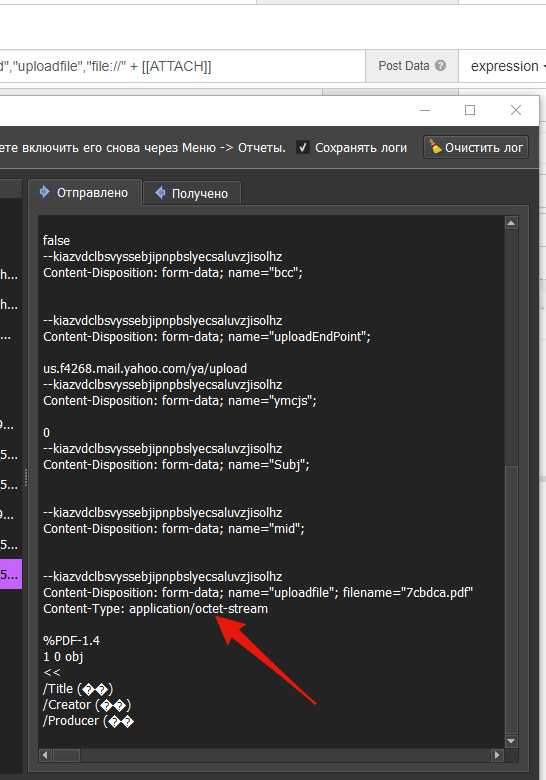The image size is (546, 780).
Task: Minimize the log window
Action: click(425, 110)
